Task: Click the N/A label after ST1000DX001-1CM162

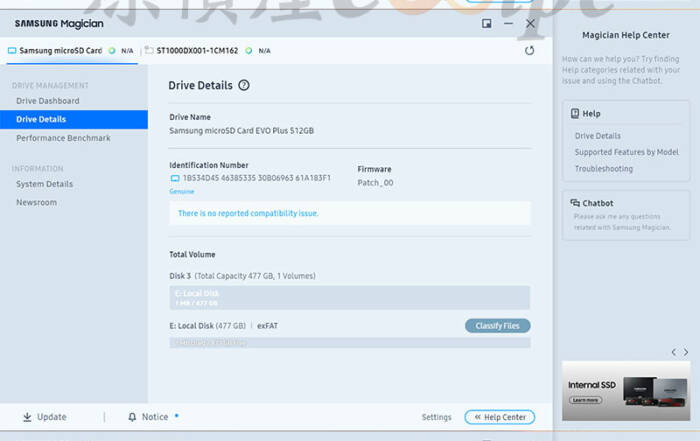Action: click(x=264, y=50)
